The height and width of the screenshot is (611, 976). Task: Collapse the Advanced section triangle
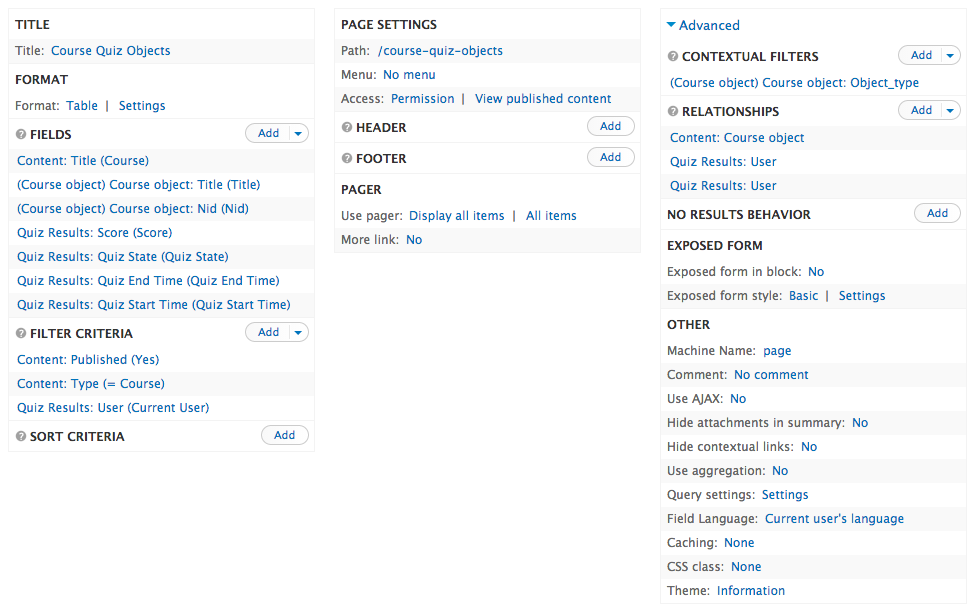click(671, 25)
